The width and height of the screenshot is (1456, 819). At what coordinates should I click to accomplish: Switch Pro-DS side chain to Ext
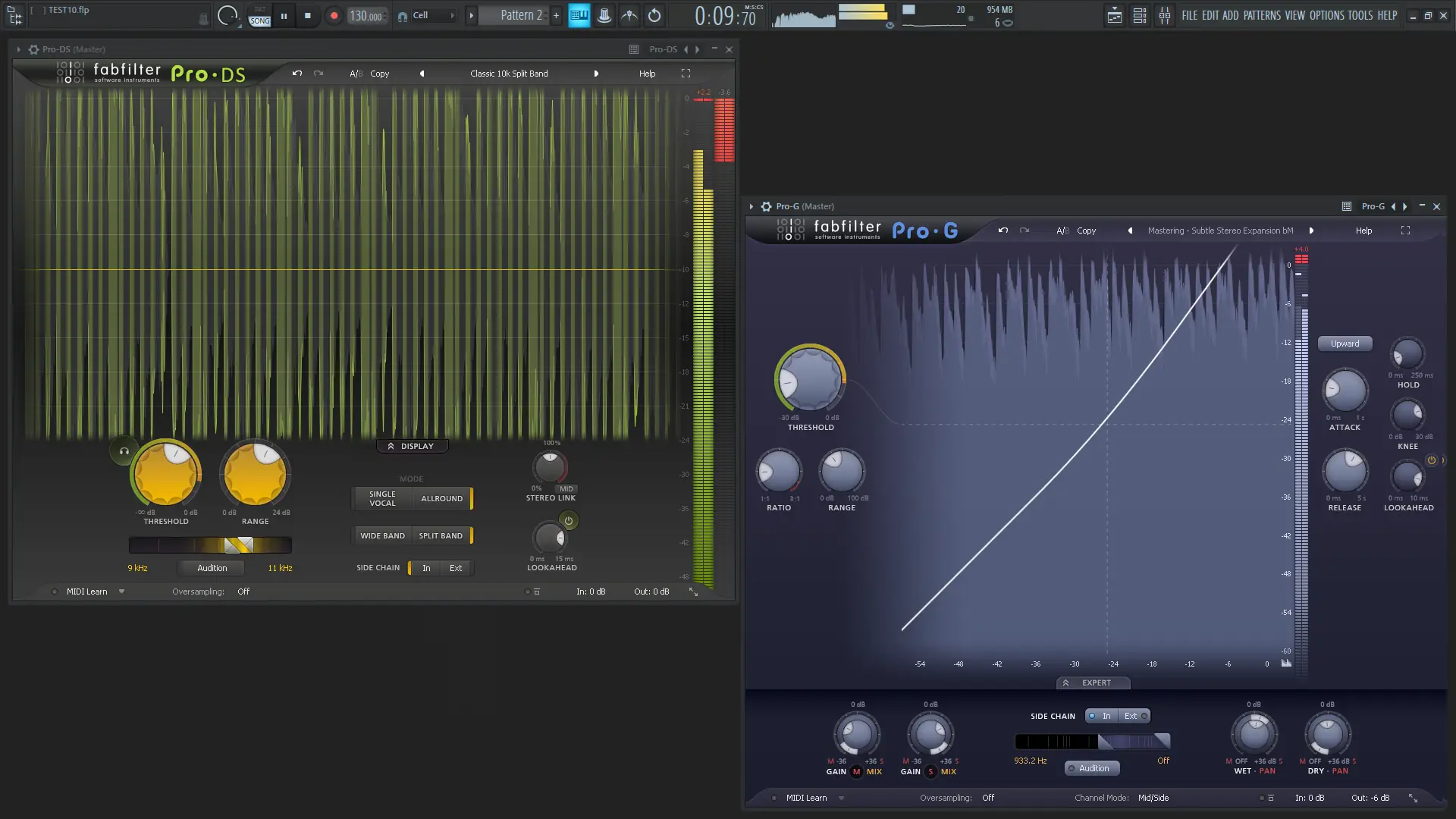[455, 568]
